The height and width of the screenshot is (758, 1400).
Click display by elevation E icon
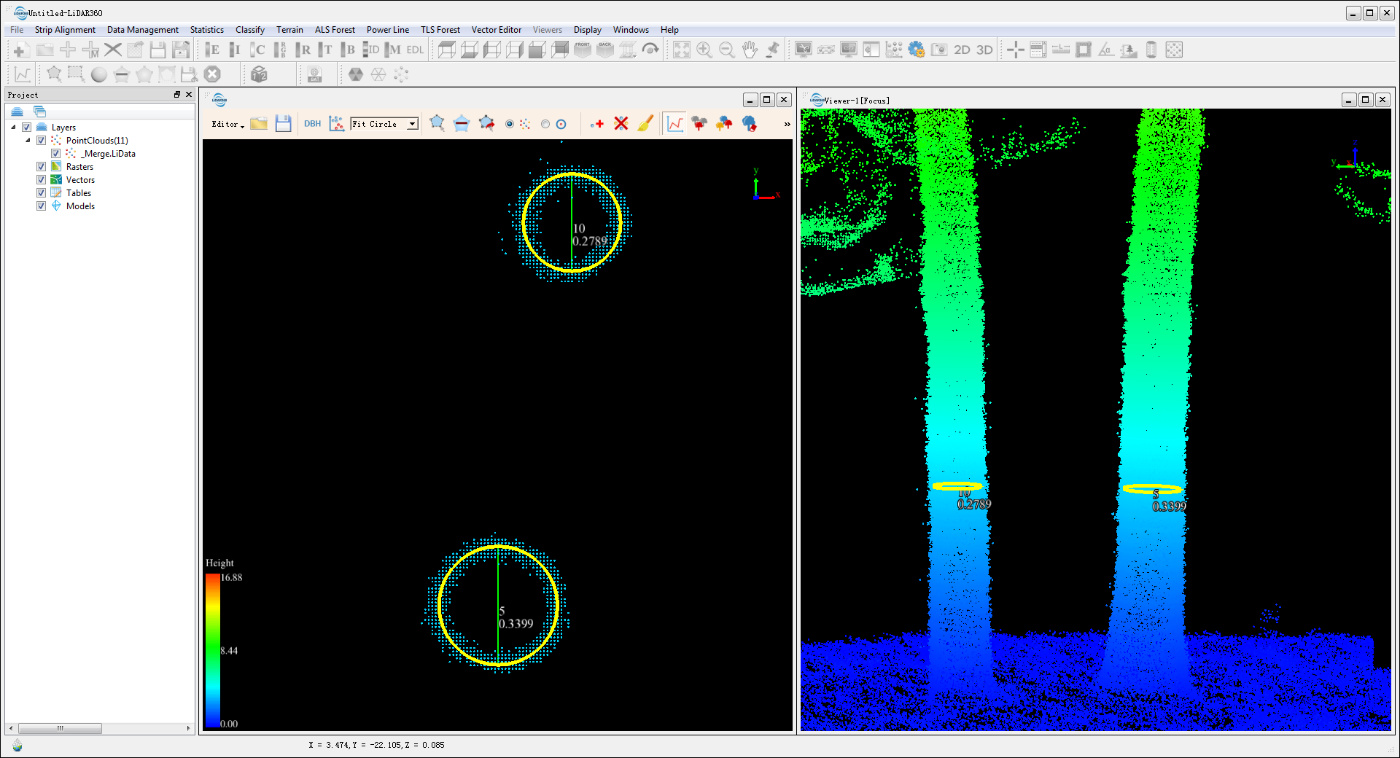click(212, 49)
